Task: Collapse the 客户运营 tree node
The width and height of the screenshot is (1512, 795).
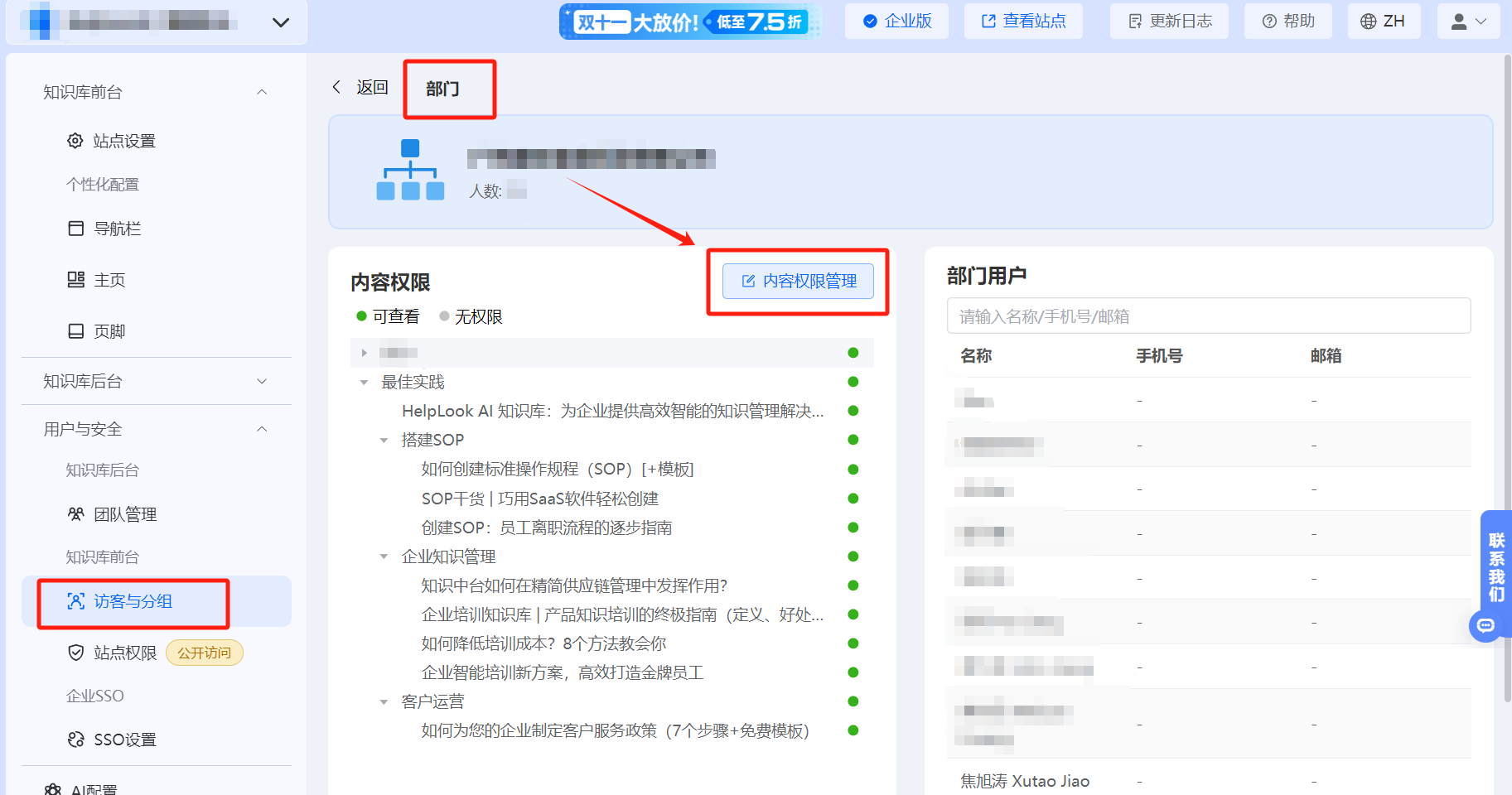Action: pos(384,702)
